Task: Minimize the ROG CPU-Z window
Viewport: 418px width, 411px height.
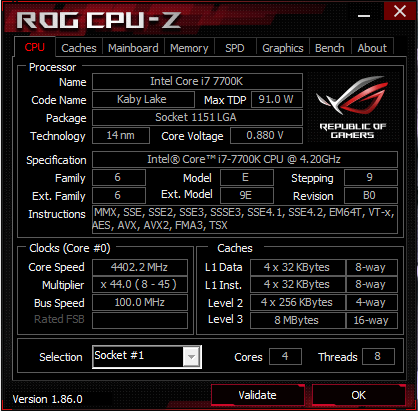Action: 364,16
